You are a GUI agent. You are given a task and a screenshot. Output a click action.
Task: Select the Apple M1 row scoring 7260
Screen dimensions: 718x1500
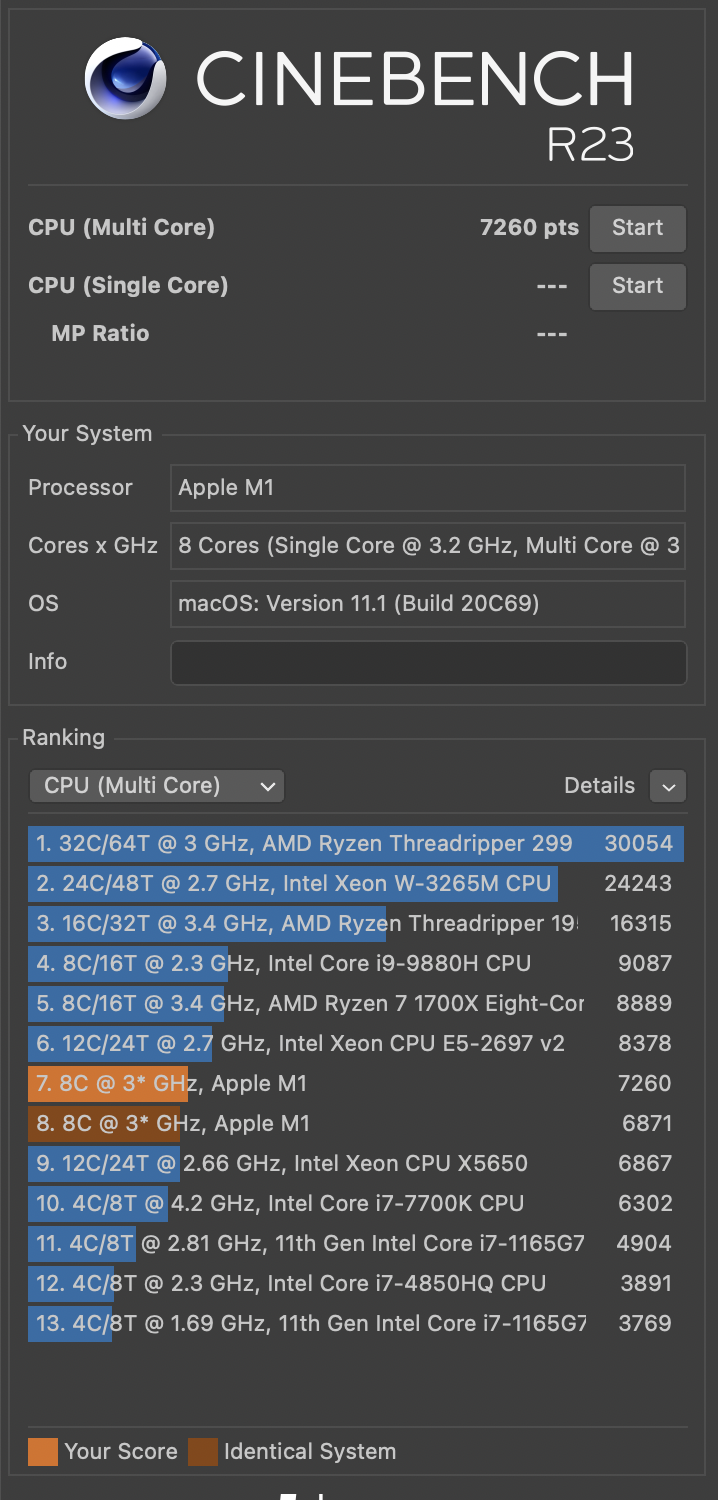[356, 1083]
